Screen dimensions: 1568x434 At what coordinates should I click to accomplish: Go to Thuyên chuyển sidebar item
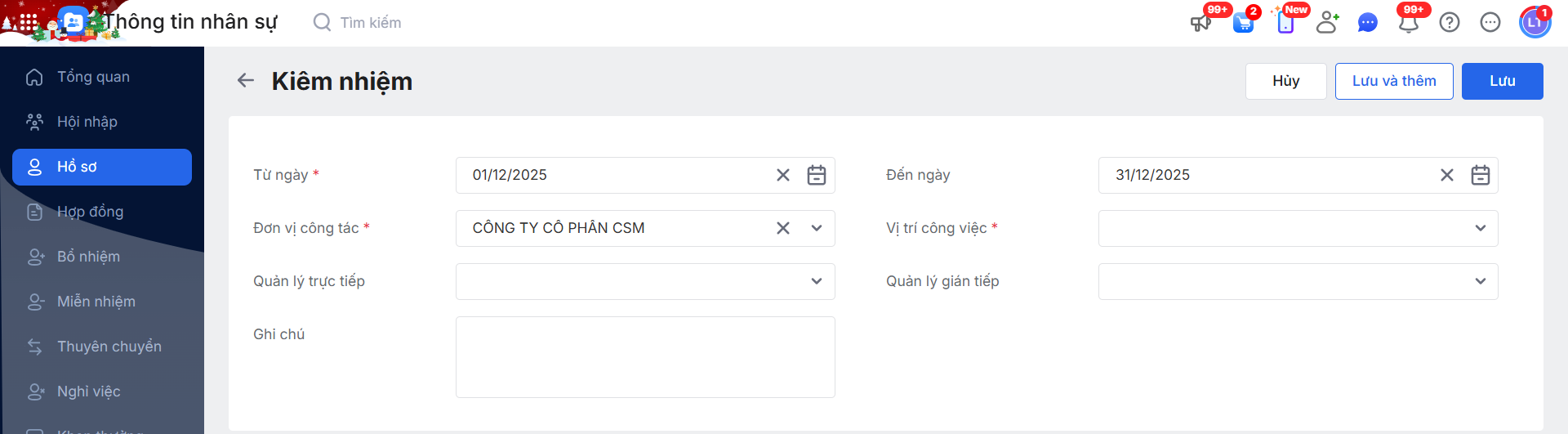tap(109, 347)
